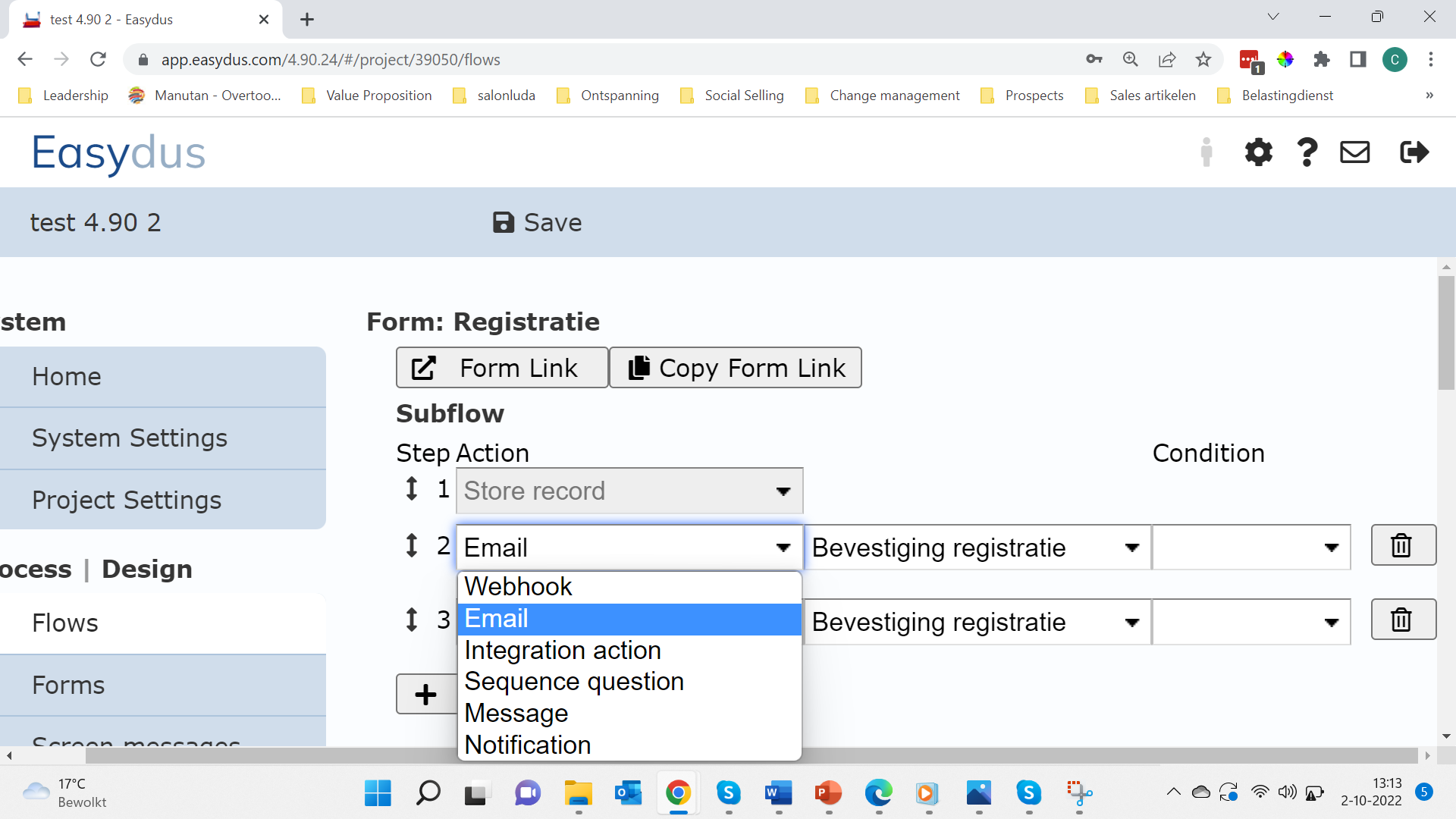Click the horizontal page scrollbar
1456x819 pixels.
pos(751,755)
